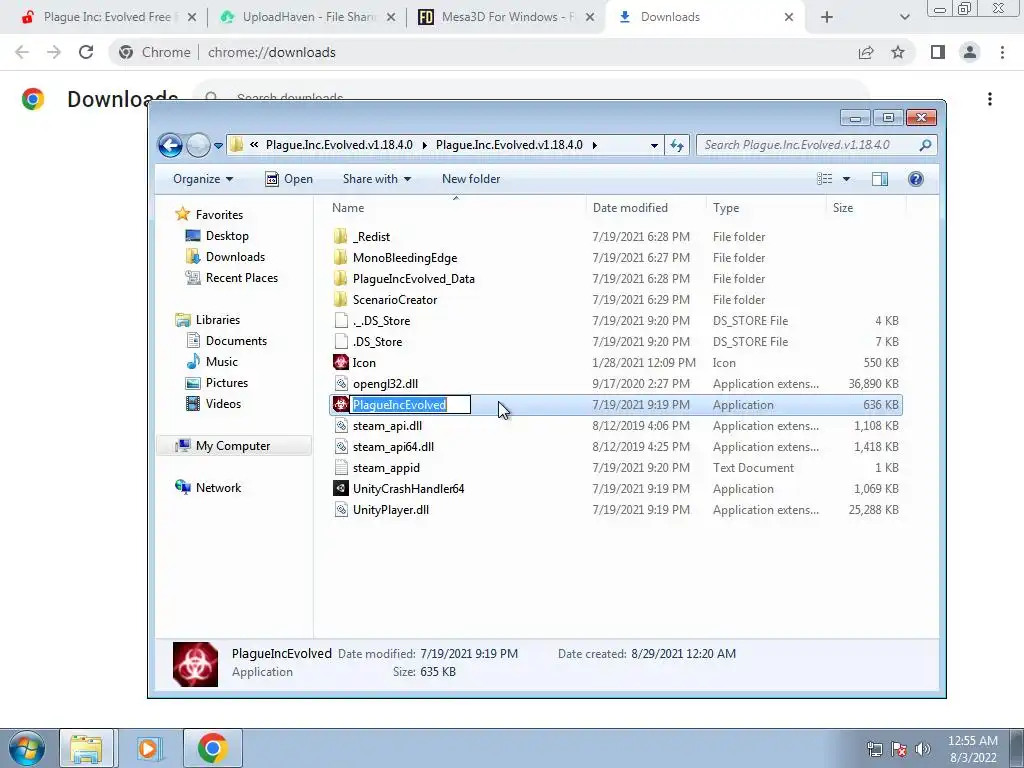
Task: Open Recent Places in navigation pane
Action: tap(232, 278)
